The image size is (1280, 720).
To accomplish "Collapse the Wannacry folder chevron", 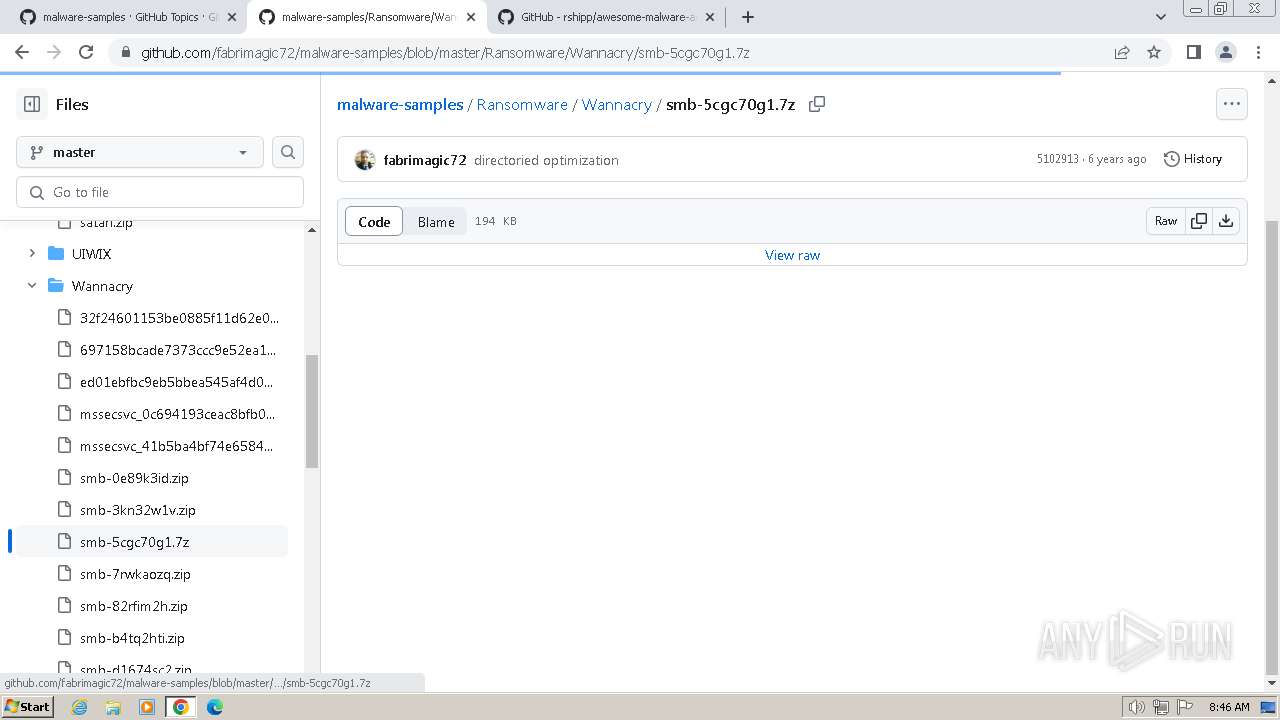I will [x=32, y=286].
